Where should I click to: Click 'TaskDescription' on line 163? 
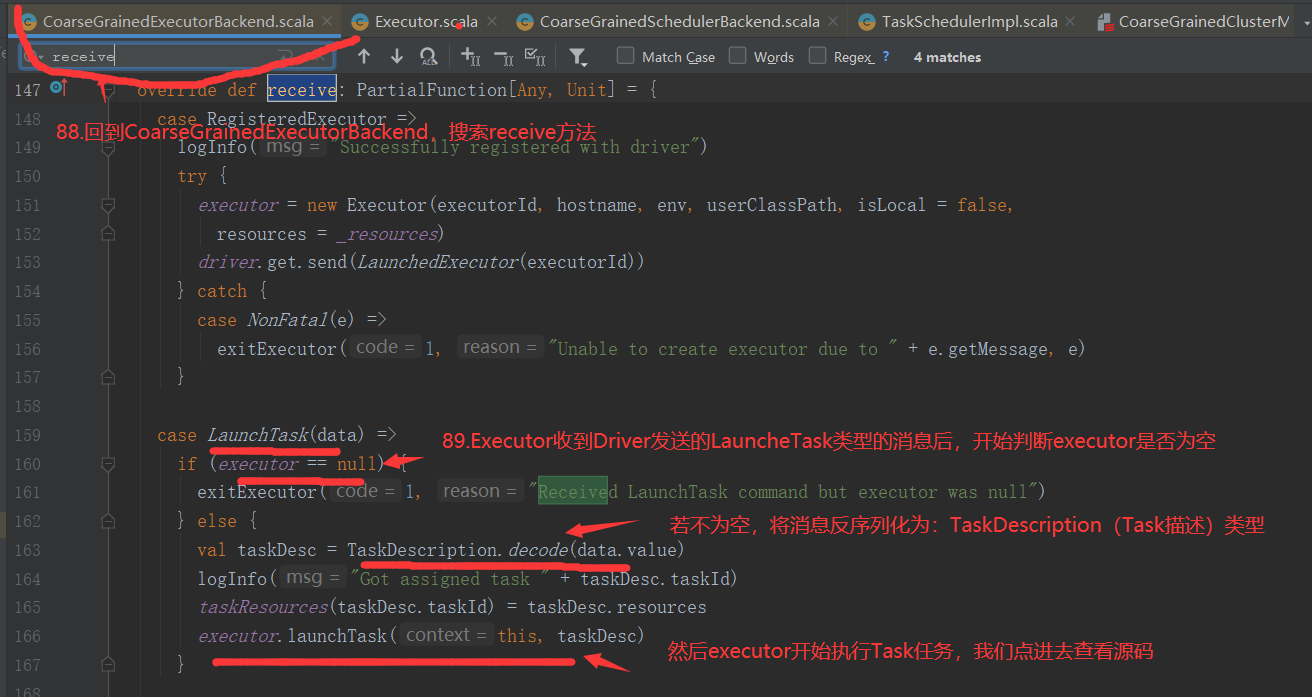point(421,550)
